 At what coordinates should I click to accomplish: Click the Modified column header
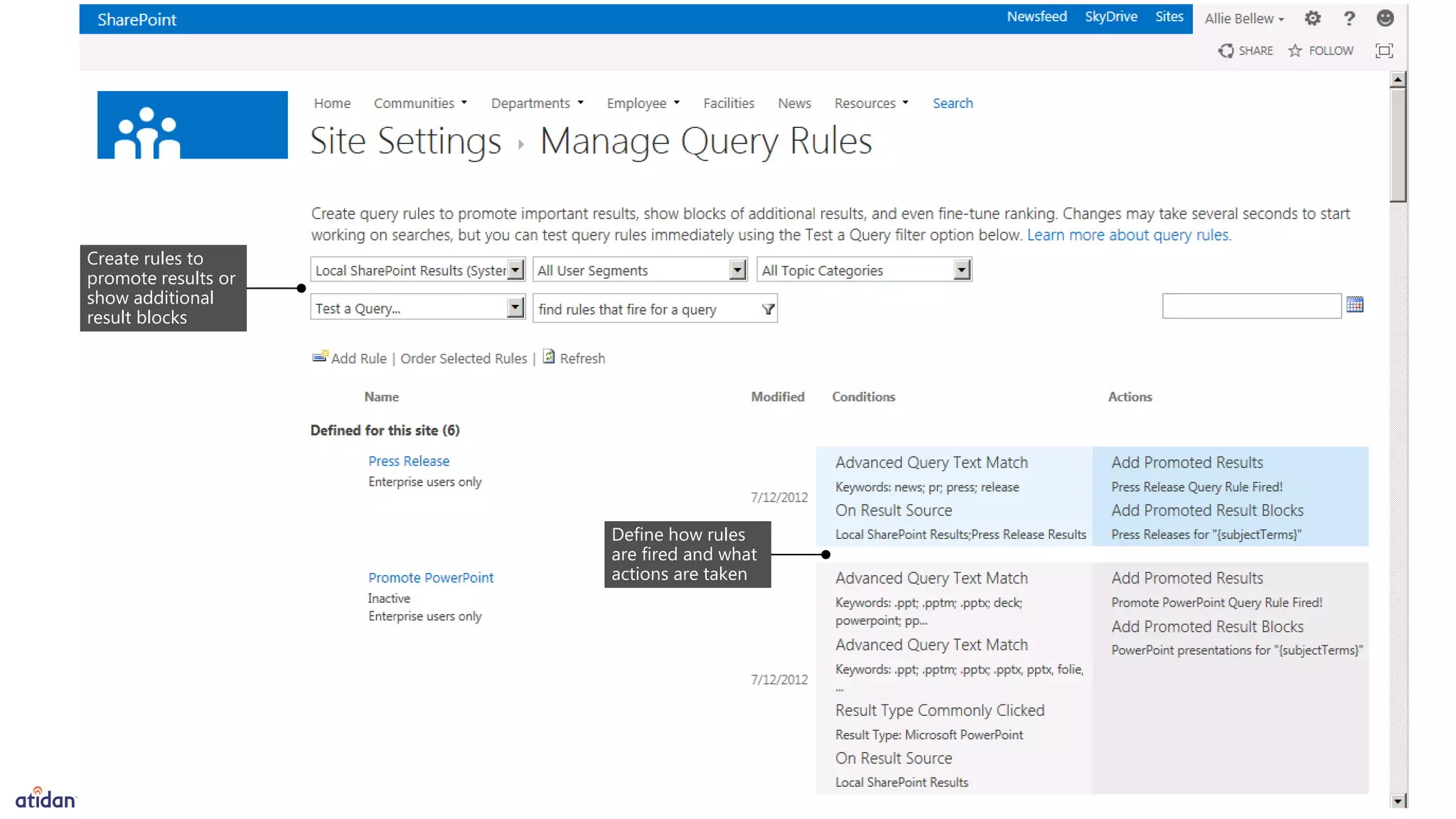[x=778, y=397]
